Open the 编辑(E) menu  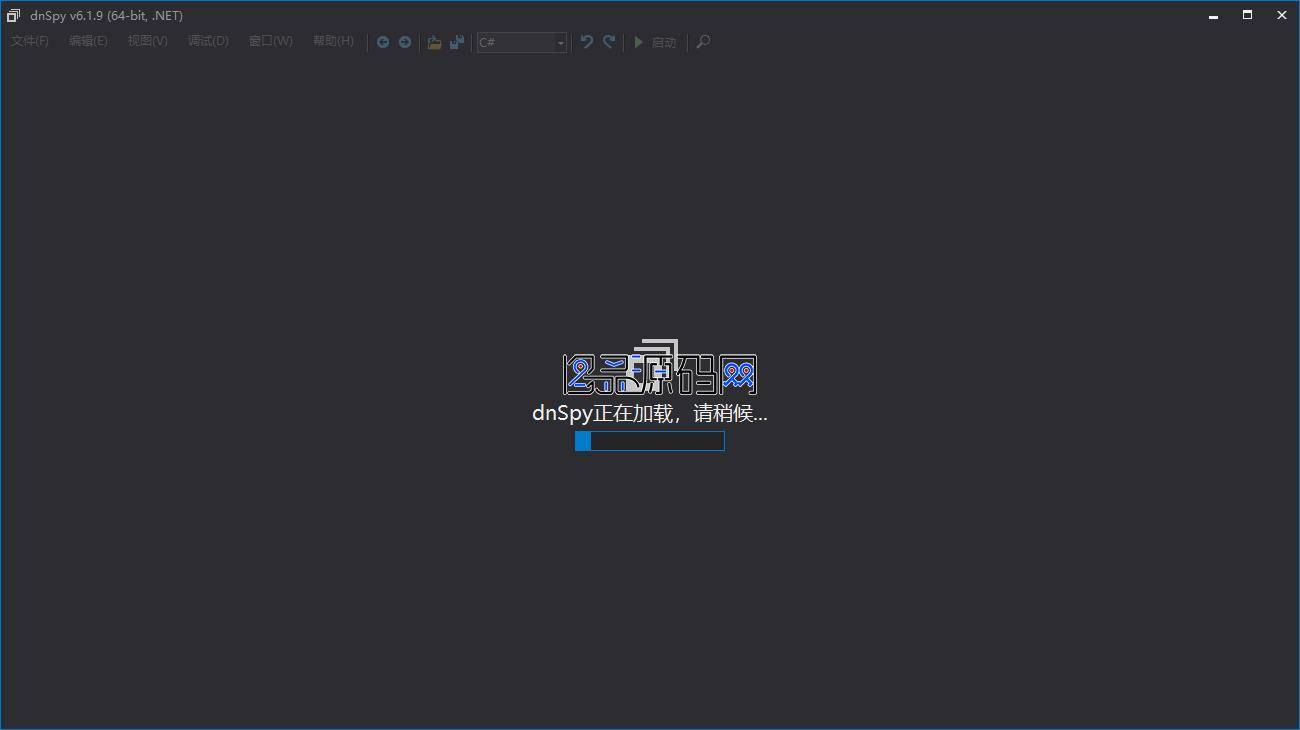coord(88,41)
